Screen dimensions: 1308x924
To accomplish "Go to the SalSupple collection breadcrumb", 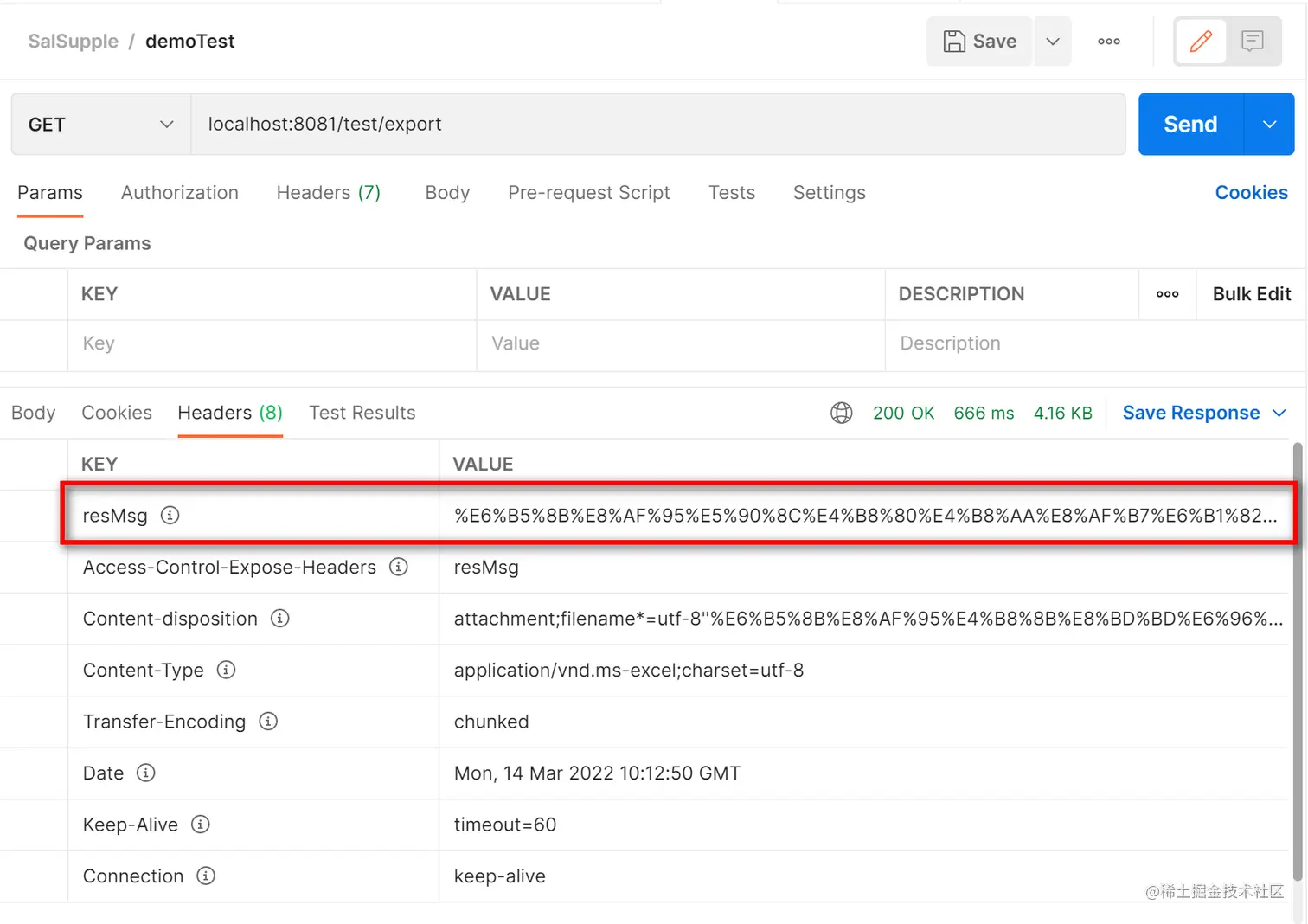I will (x=74, y=42).
